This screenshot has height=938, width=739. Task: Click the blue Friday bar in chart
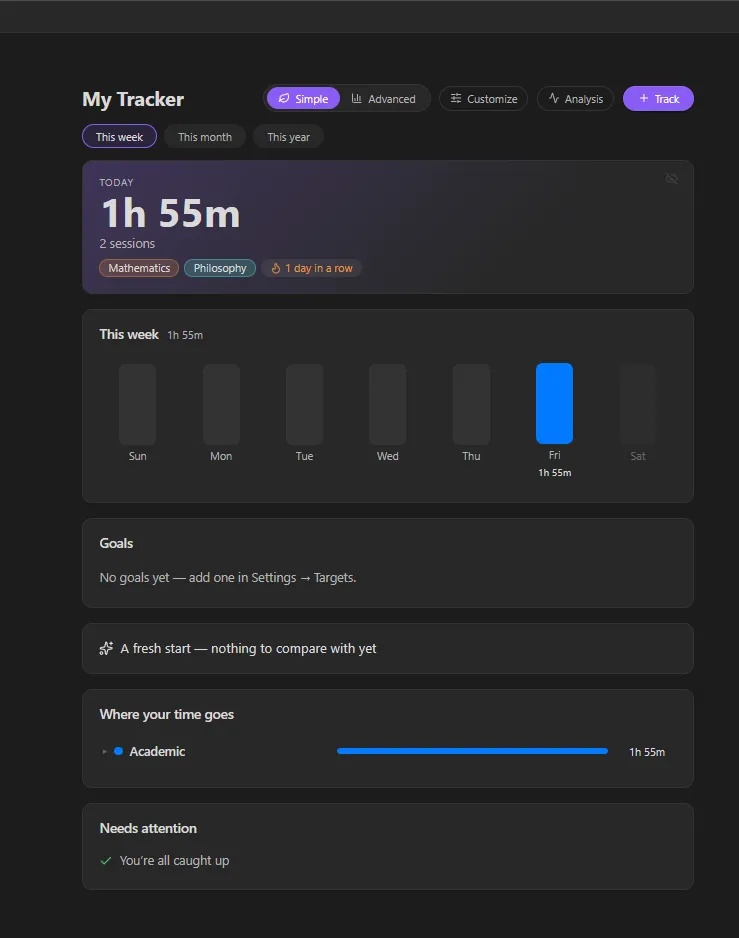click(x=555, y=403)
